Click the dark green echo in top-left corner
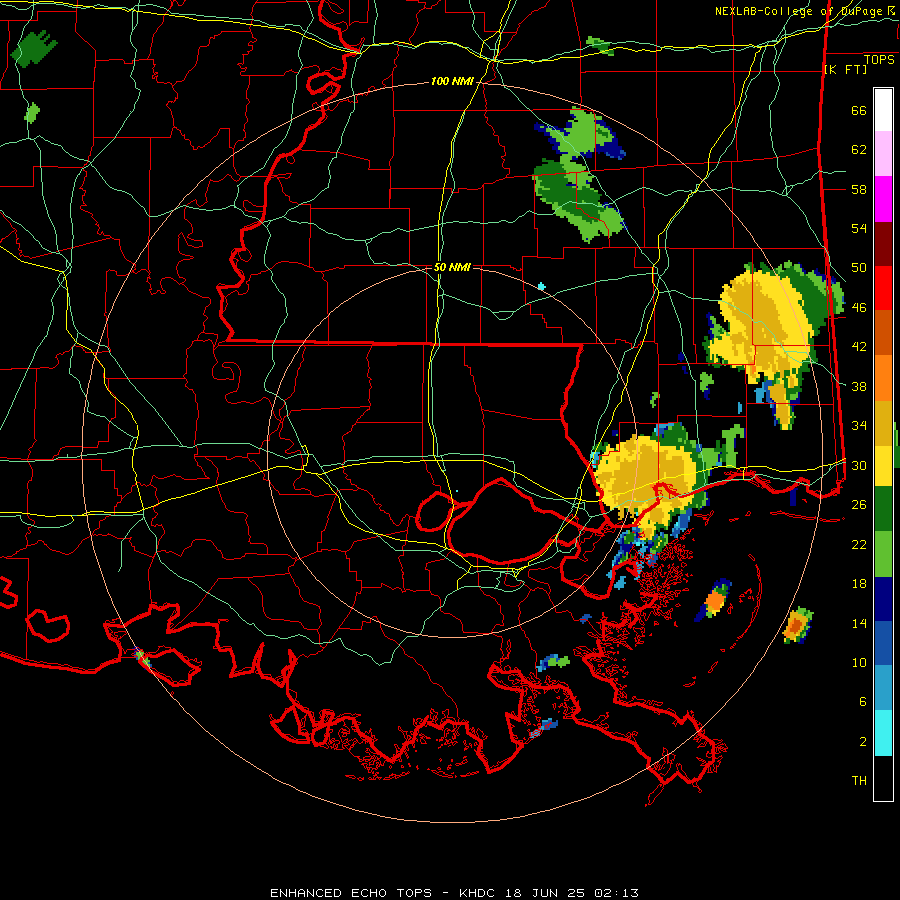The image size is (900, 900). pyautogui.click(x=33, y=48)
